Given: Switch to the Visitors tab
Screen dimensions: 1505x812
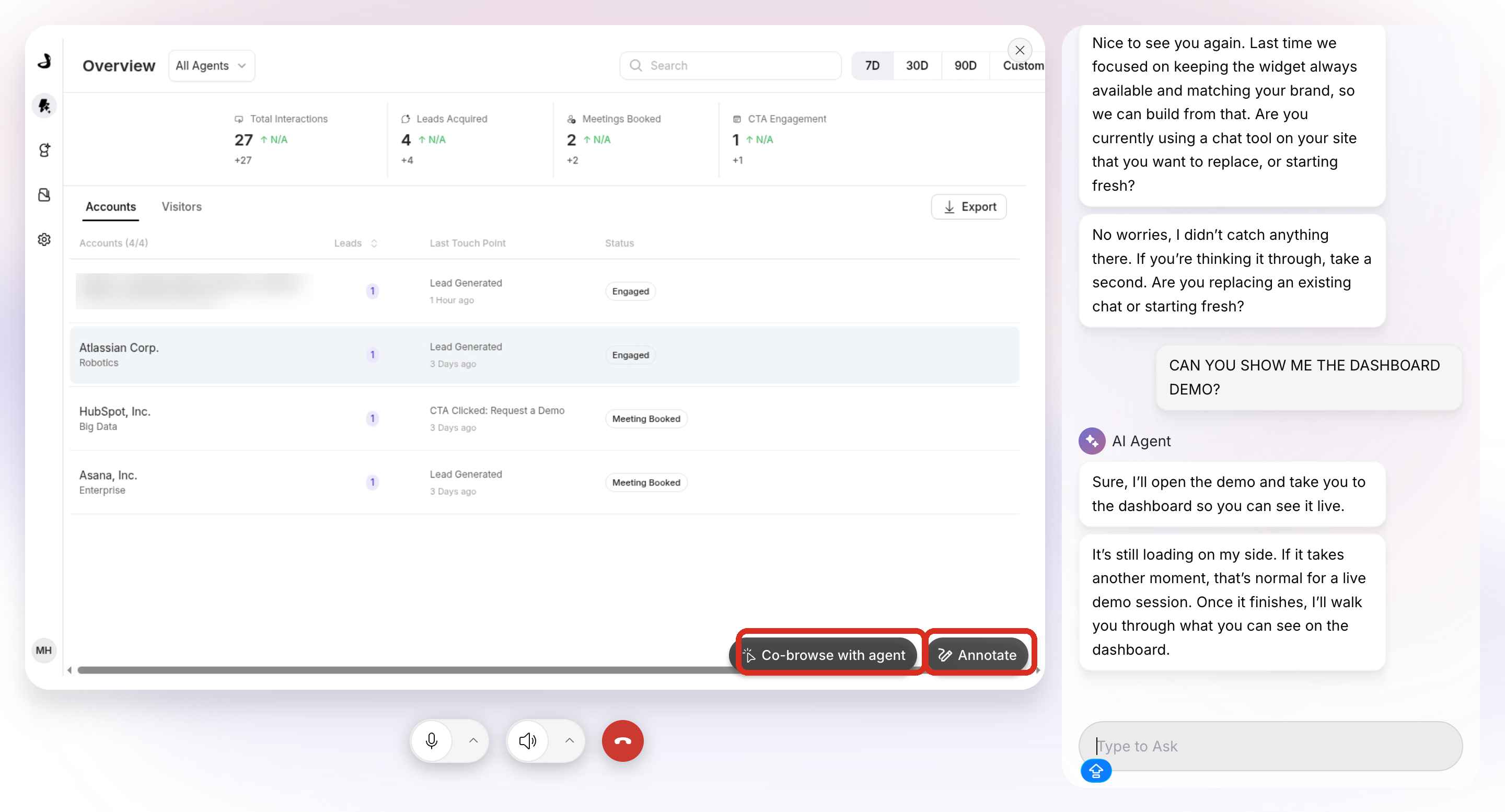Looking at the screenshot, I should [182, 207].
